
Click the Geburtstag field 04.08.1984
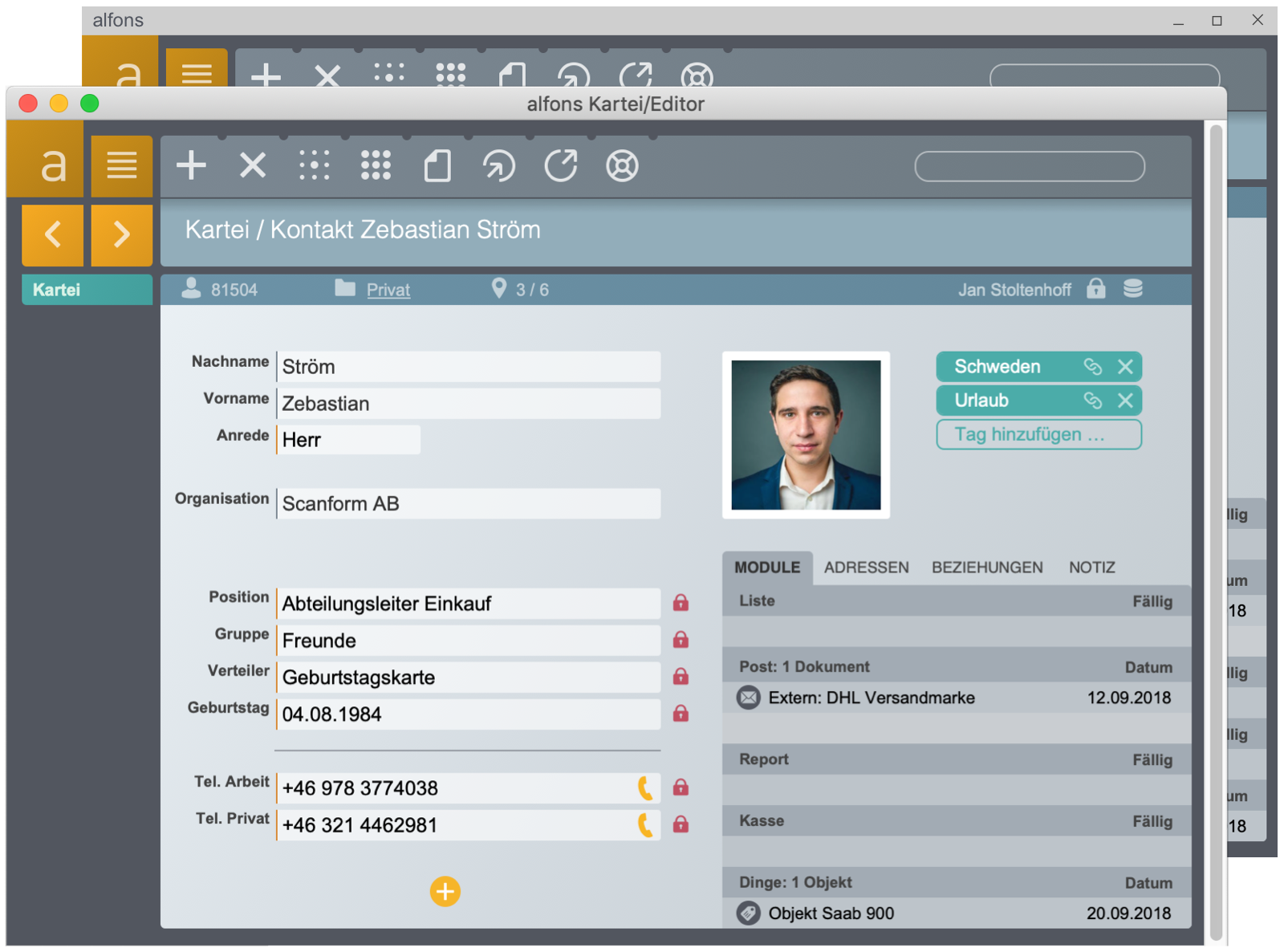pos(469,714)
